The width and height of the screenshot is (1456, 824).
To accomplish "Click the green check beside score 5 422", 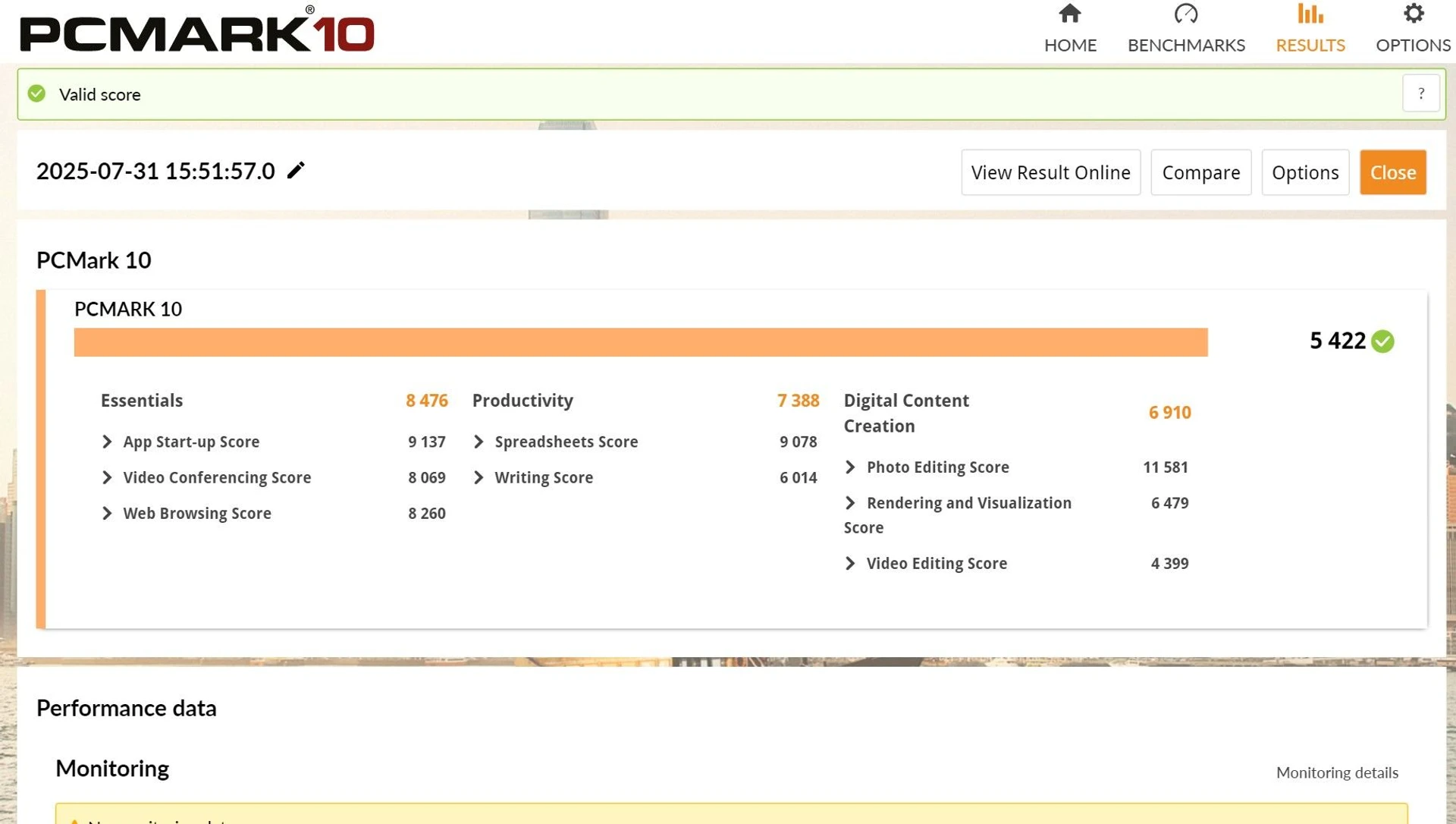I will 1382,341.
